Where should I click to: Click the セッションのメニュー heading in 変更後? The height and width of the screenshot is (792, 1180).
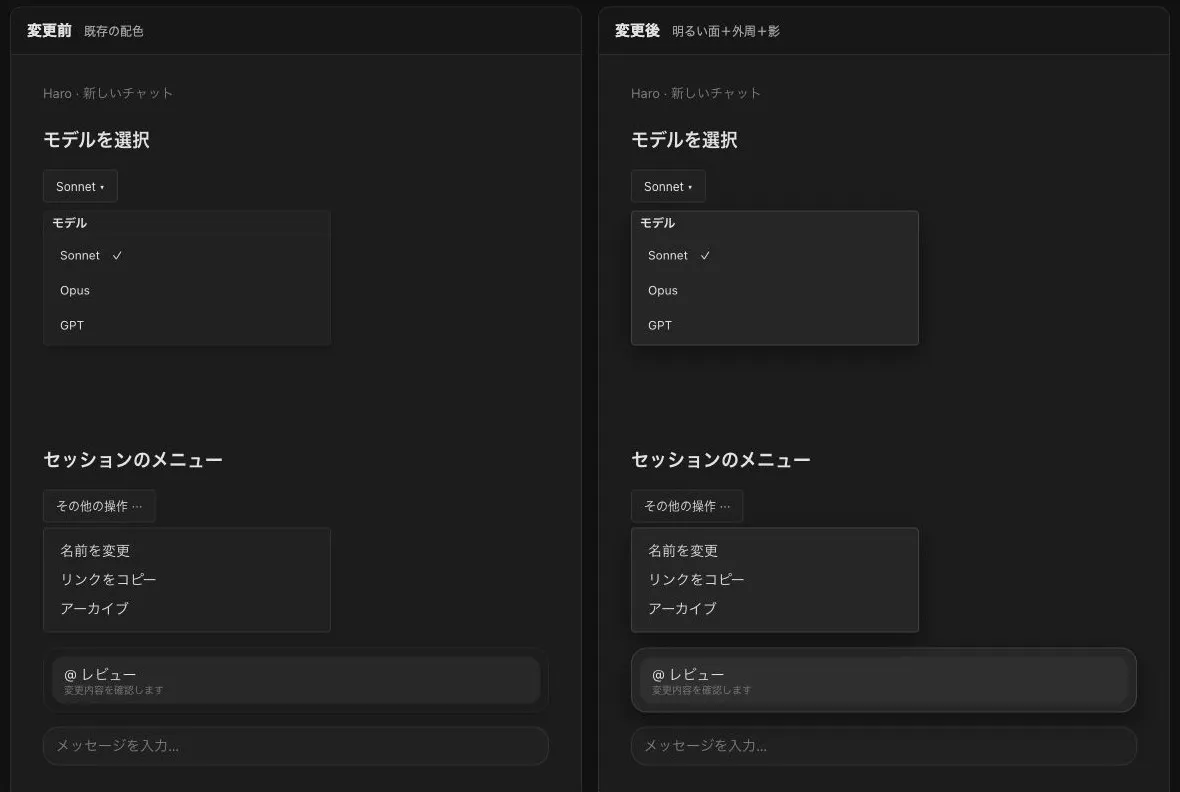(x=721, y=460)
